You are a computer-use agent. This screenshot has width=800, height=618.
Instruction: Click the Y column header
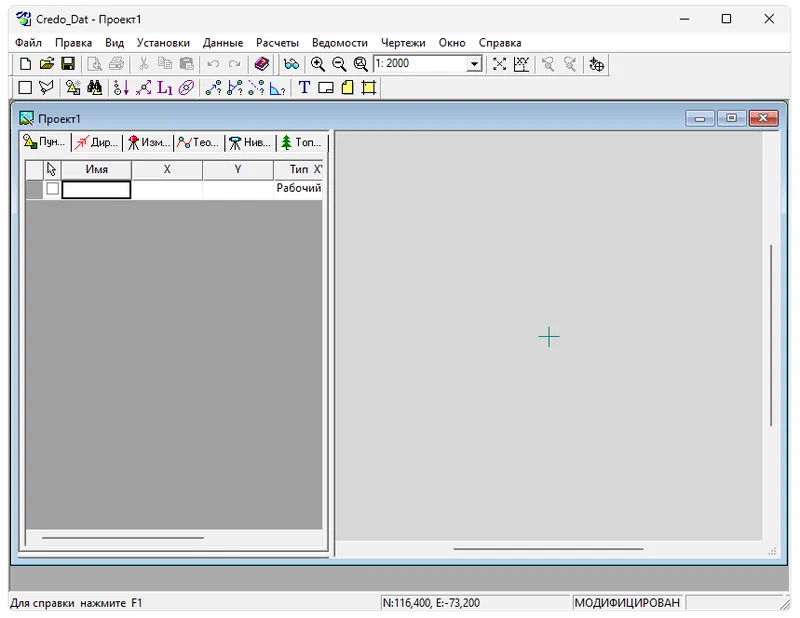(x=238, y=169)
